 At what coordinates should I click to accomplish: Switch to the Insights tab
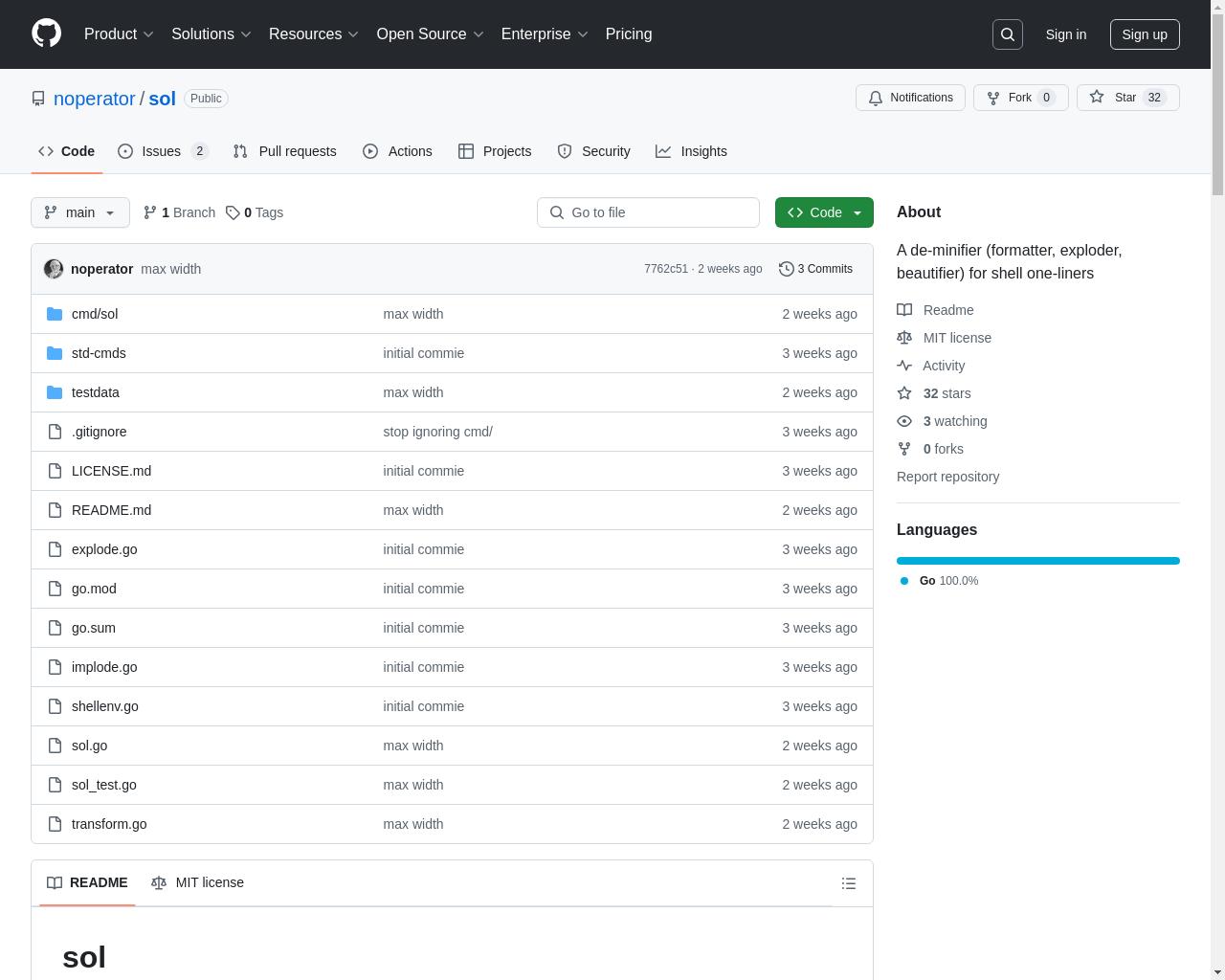(x=691, y=151)
